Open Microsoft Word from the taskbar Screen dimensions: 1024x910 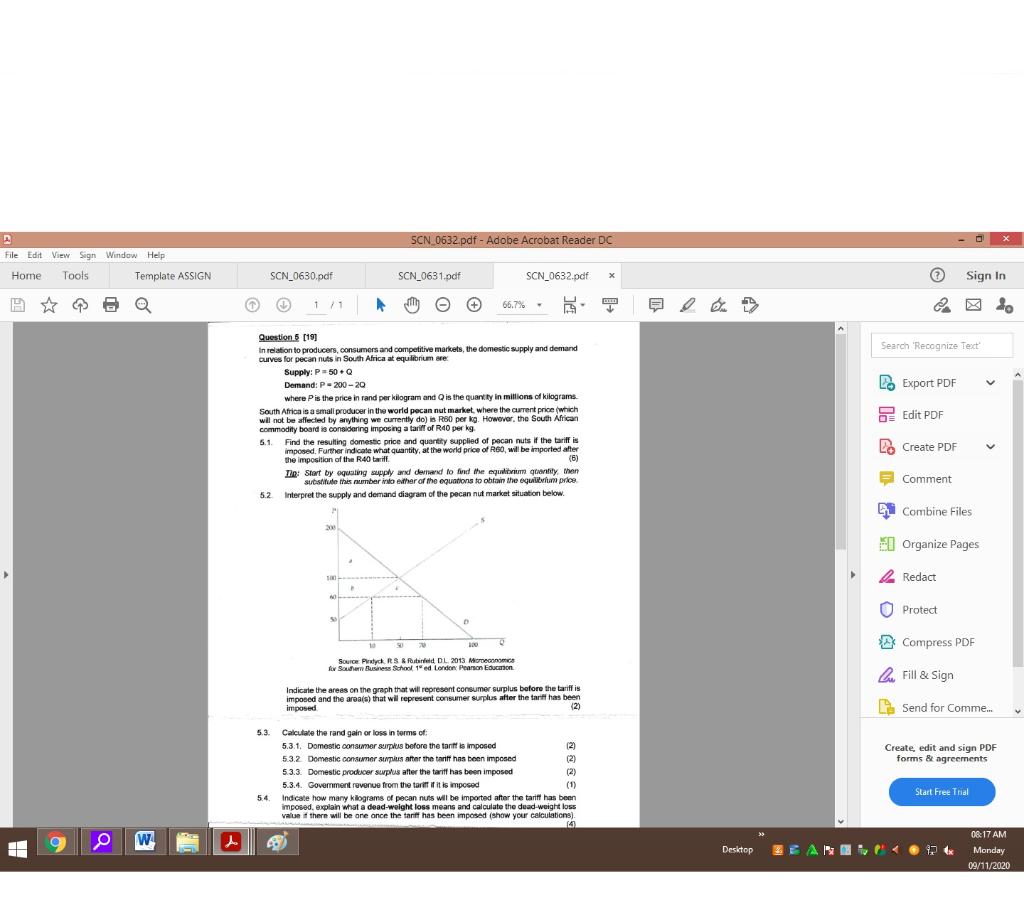tap(145, 842)
